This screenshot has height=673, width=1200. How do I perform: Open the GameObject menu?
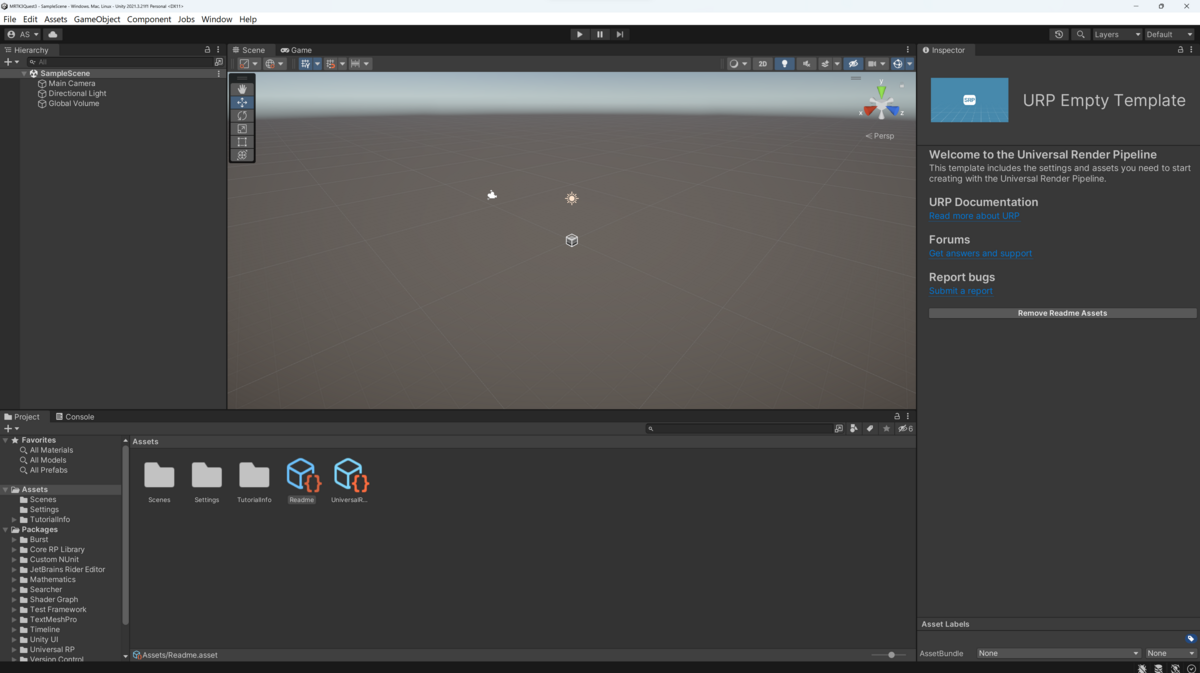point(97,19)
